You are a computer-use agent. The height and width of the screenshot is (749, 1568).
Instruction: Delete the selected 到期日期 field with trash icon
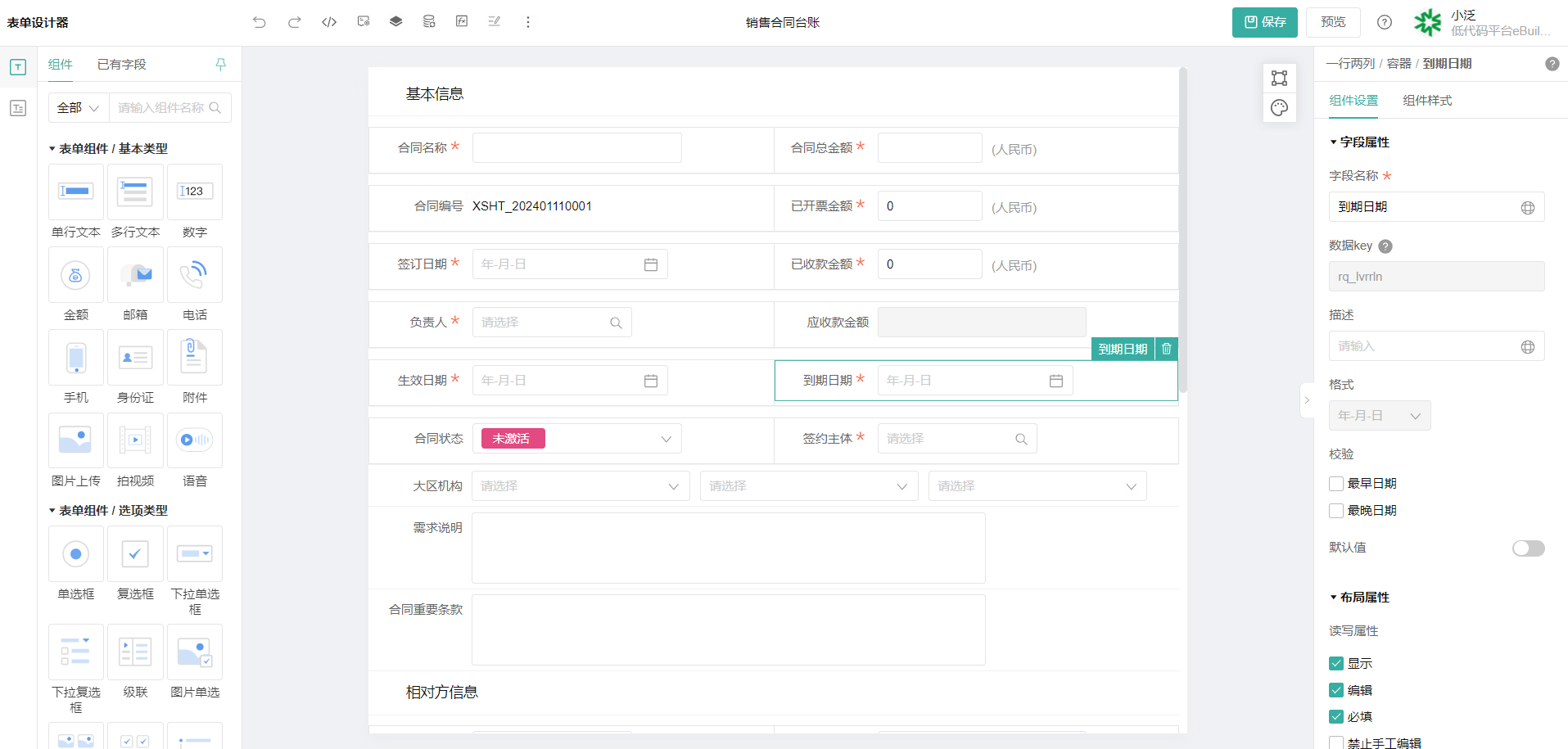[x=1167, y=349]
